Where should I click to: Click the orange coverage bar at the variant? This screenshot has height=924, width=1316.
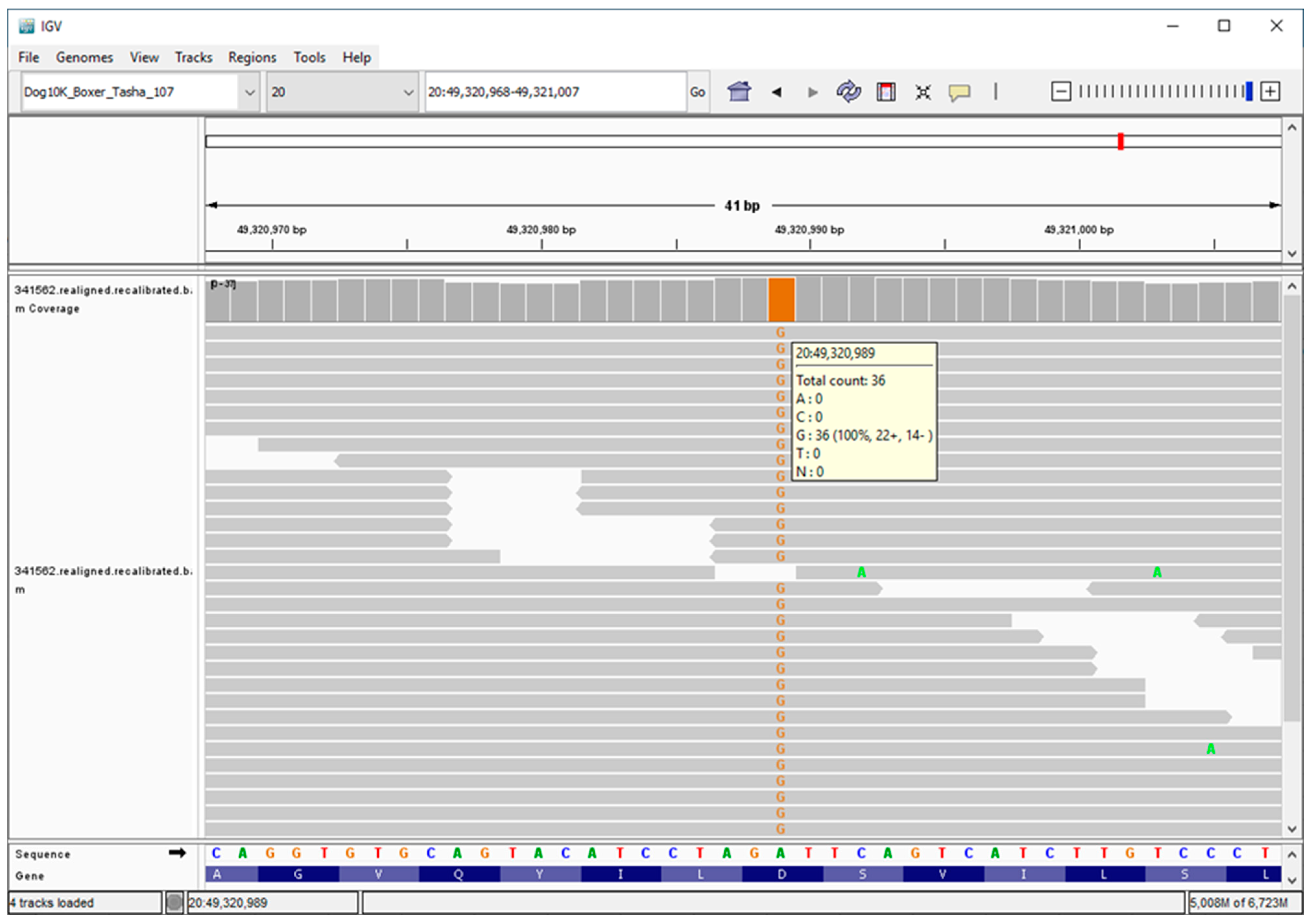pyautogui.click(x=781, y=300)
